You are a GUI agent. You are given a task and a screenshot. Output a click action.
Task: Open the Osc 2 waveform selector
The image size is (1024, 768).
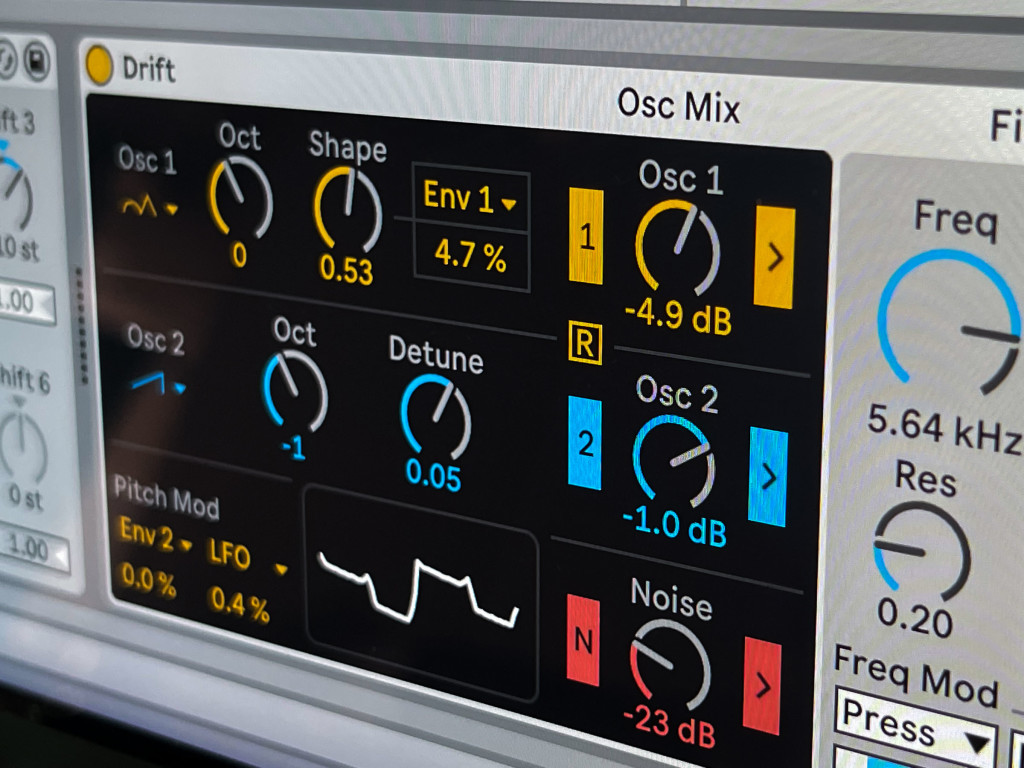[157, 384]
